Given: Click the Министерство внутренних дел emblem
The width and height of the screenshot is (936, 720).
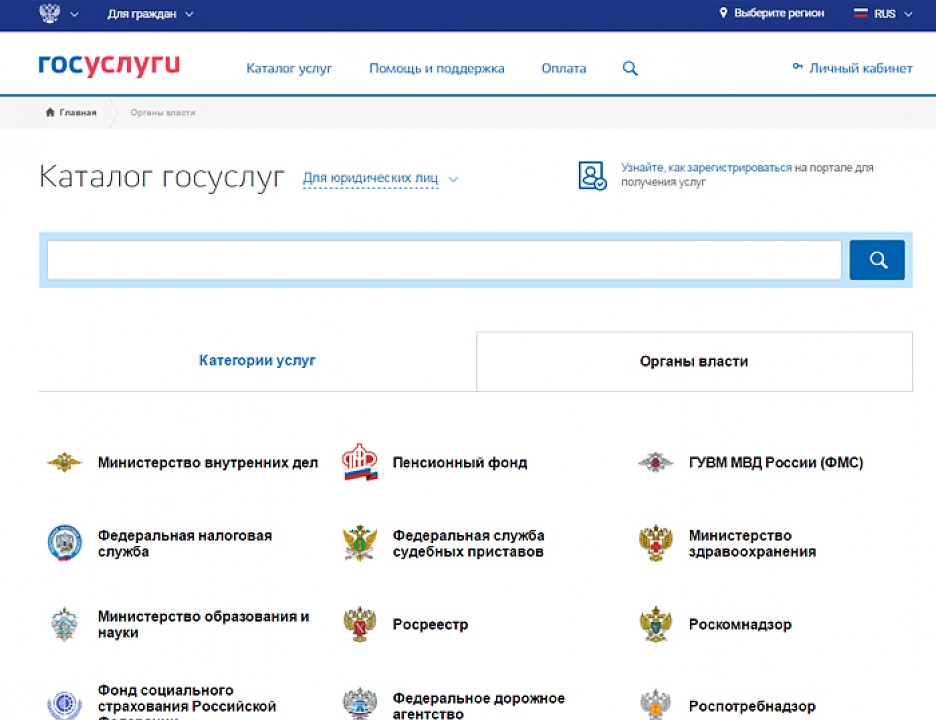Looking at the screenshot, I should point(64,462).
